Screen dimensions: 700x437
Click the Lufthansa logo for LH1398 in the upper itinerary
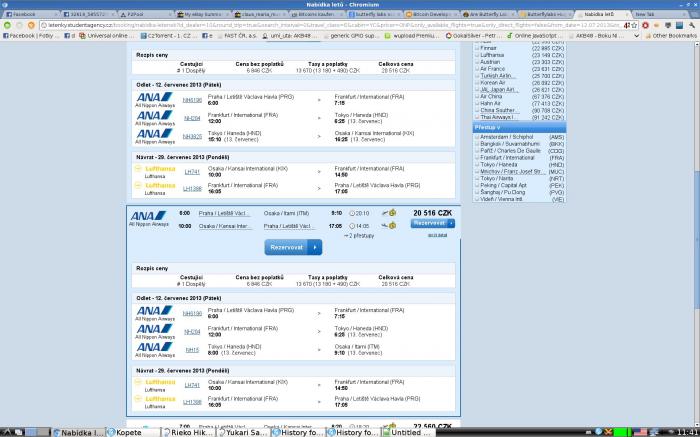point(155,188)
